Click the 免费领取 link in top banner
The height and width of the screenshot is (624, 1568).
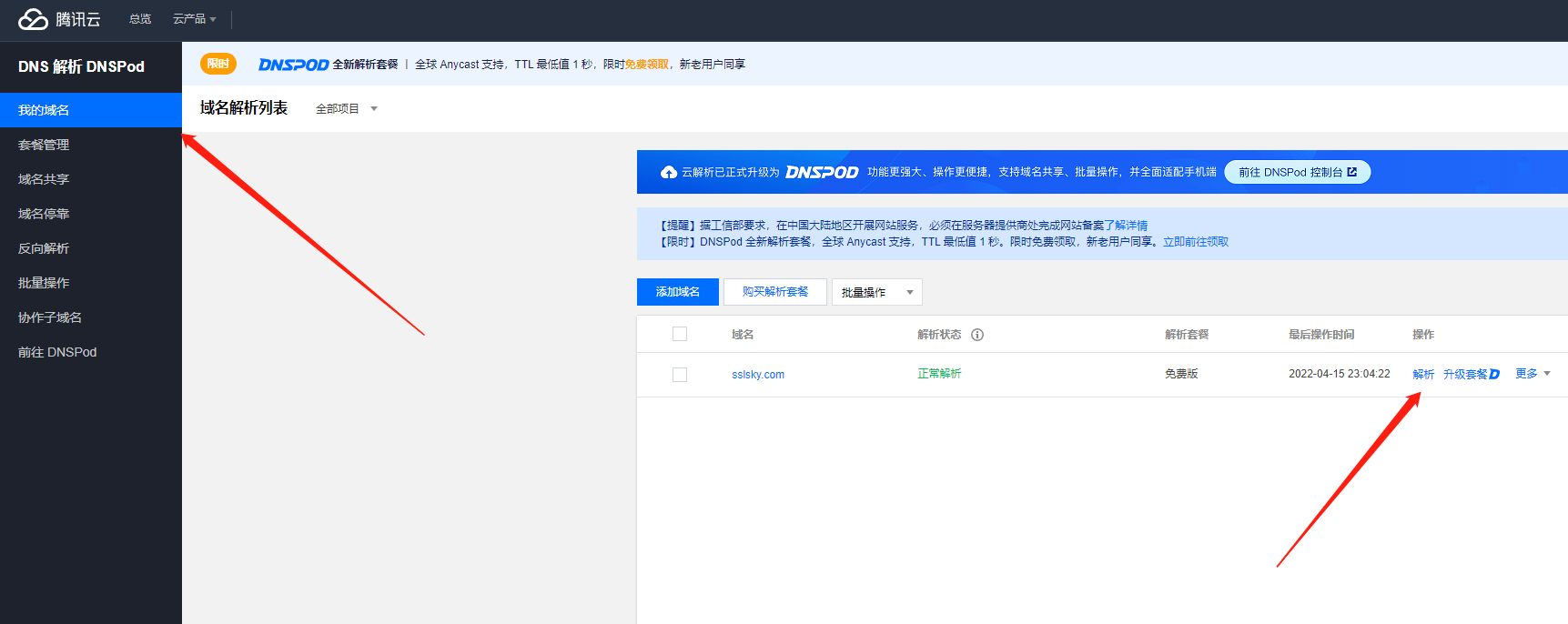coord(646,65)
